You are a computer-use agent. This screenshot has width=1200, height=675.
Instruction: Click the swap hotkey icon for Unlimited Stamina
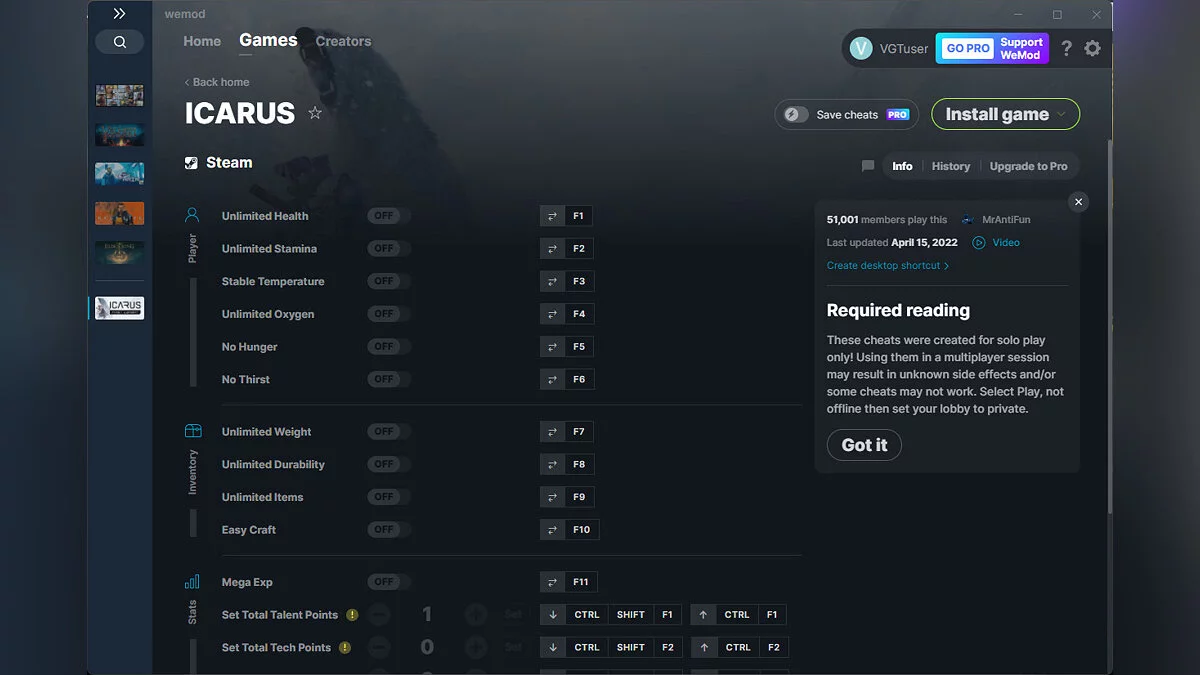552,248
